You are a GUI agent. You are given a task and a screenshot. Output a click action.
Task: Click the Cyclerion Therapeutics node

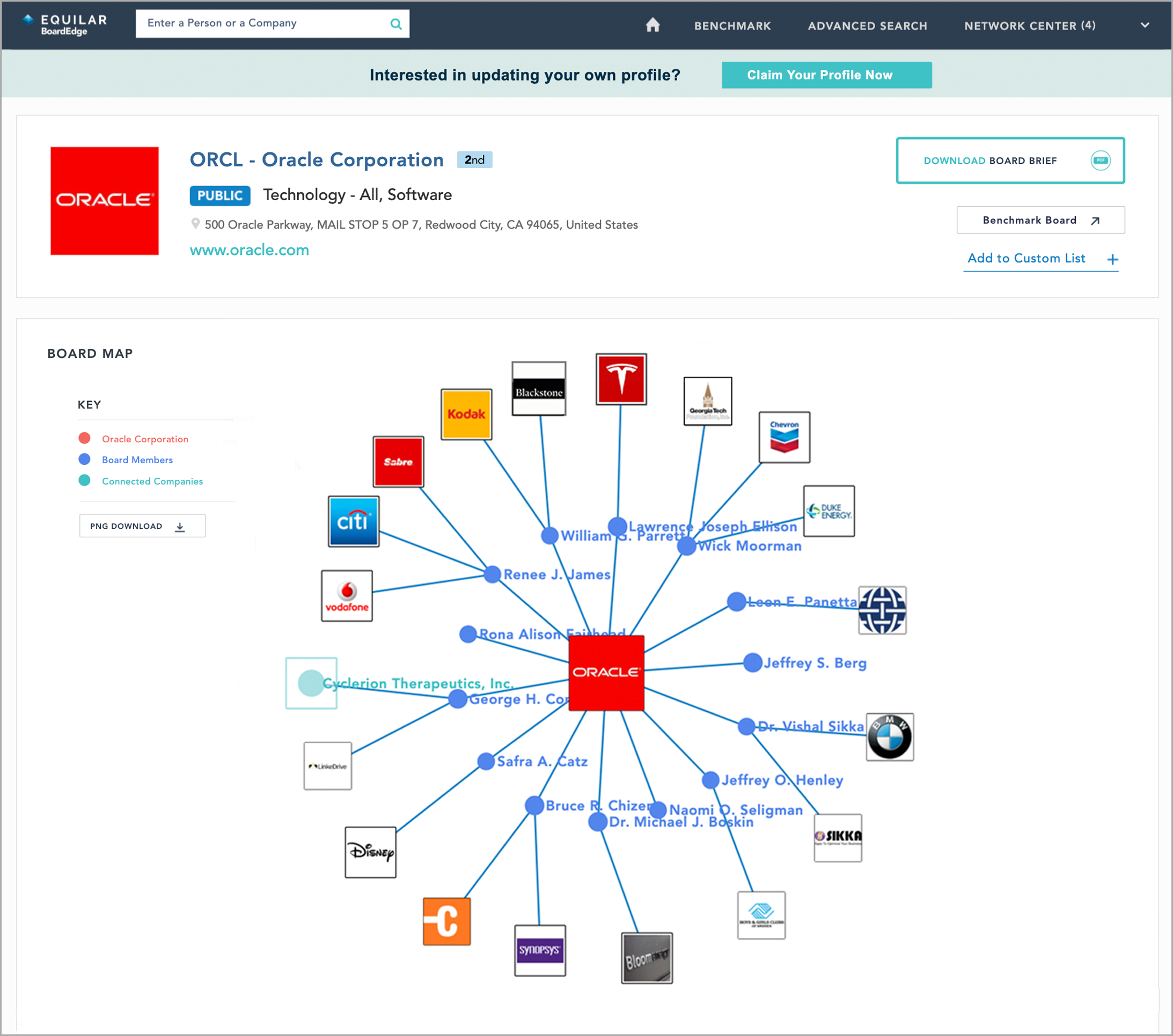(x=311, y=683)
